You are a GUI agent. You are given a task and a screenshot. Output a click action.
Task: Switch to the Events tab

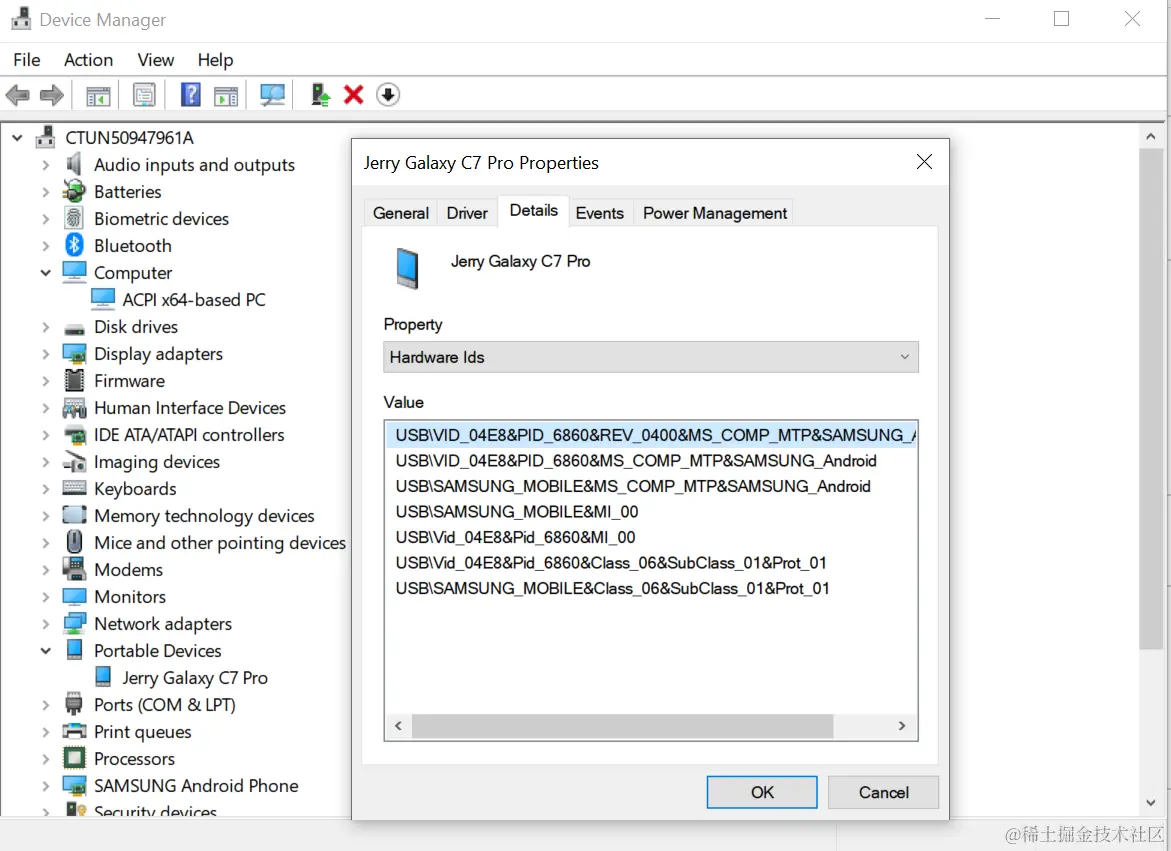point(600,213)
